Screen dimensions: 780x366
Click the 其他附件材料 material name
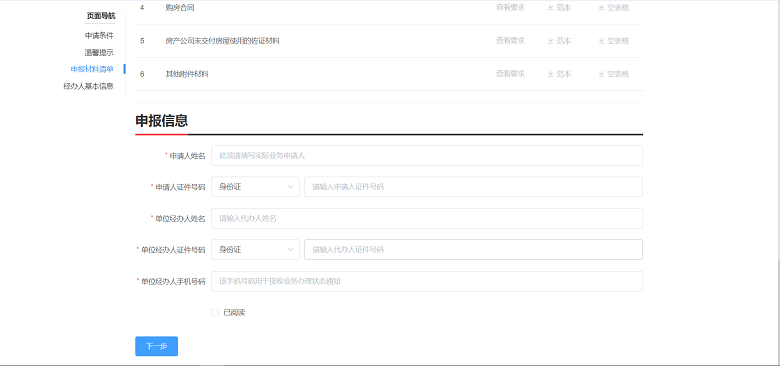[187, 74]
